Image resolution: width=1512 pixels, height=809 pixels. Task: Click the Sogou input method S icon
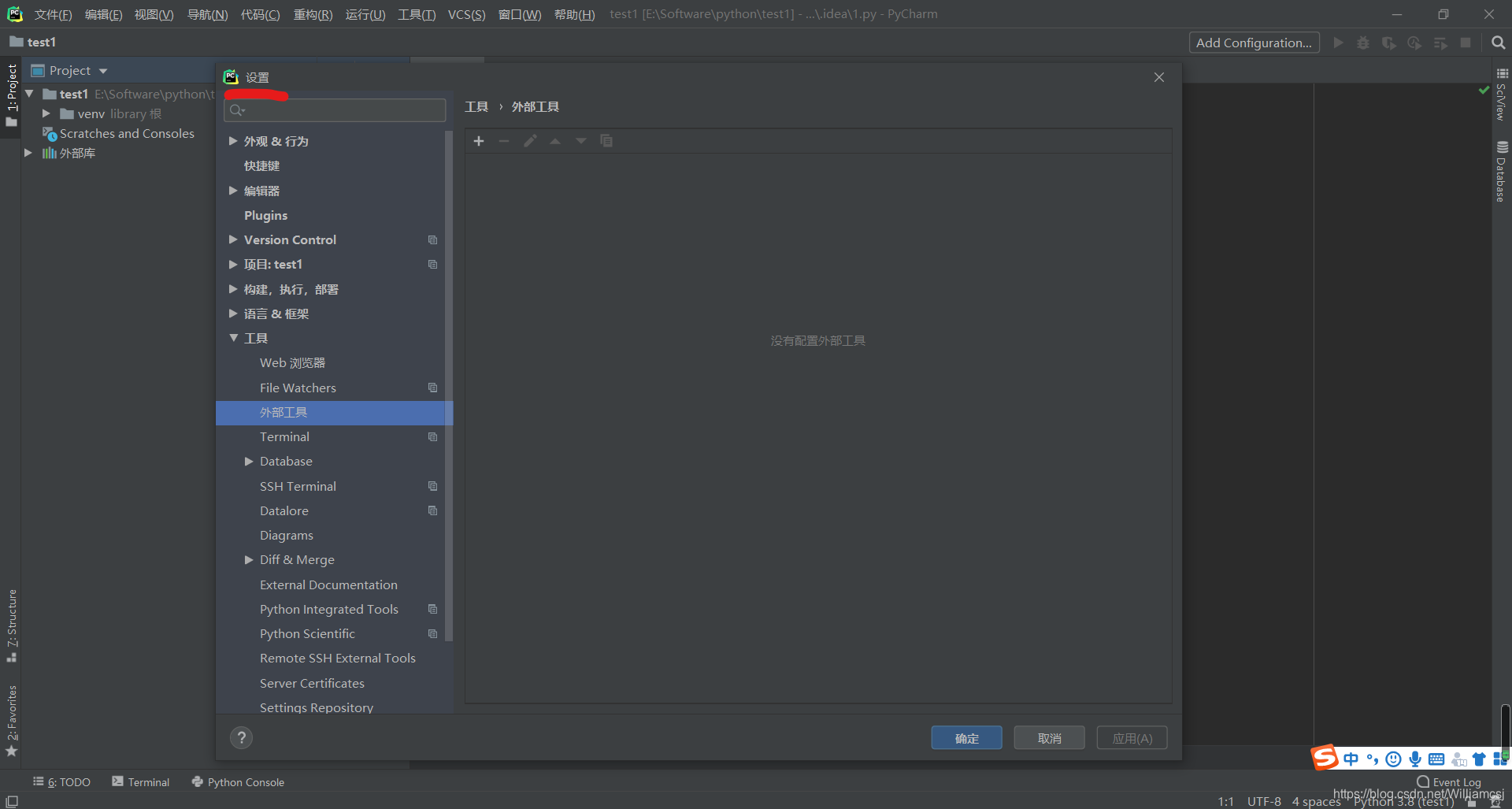click(x=1325, y=758)
